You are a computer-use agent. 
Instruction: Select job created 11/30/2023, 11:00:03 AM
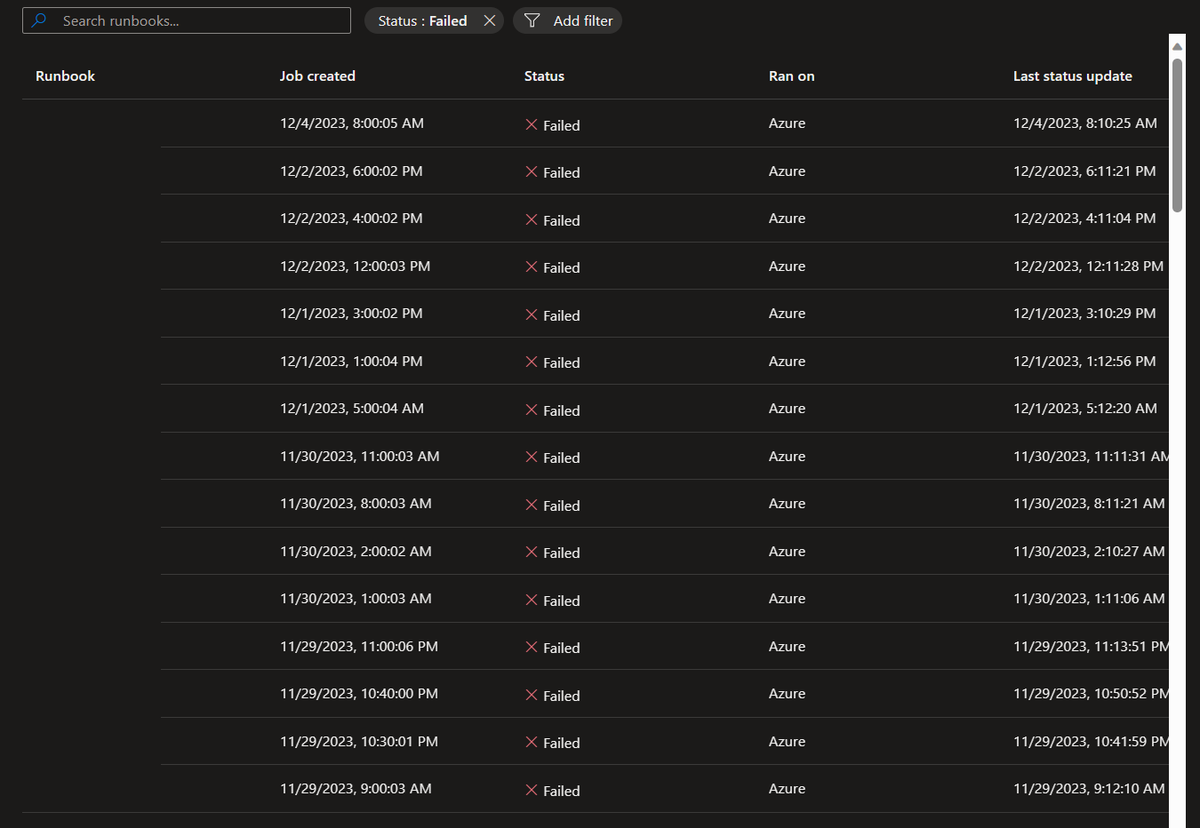[360, 456]
